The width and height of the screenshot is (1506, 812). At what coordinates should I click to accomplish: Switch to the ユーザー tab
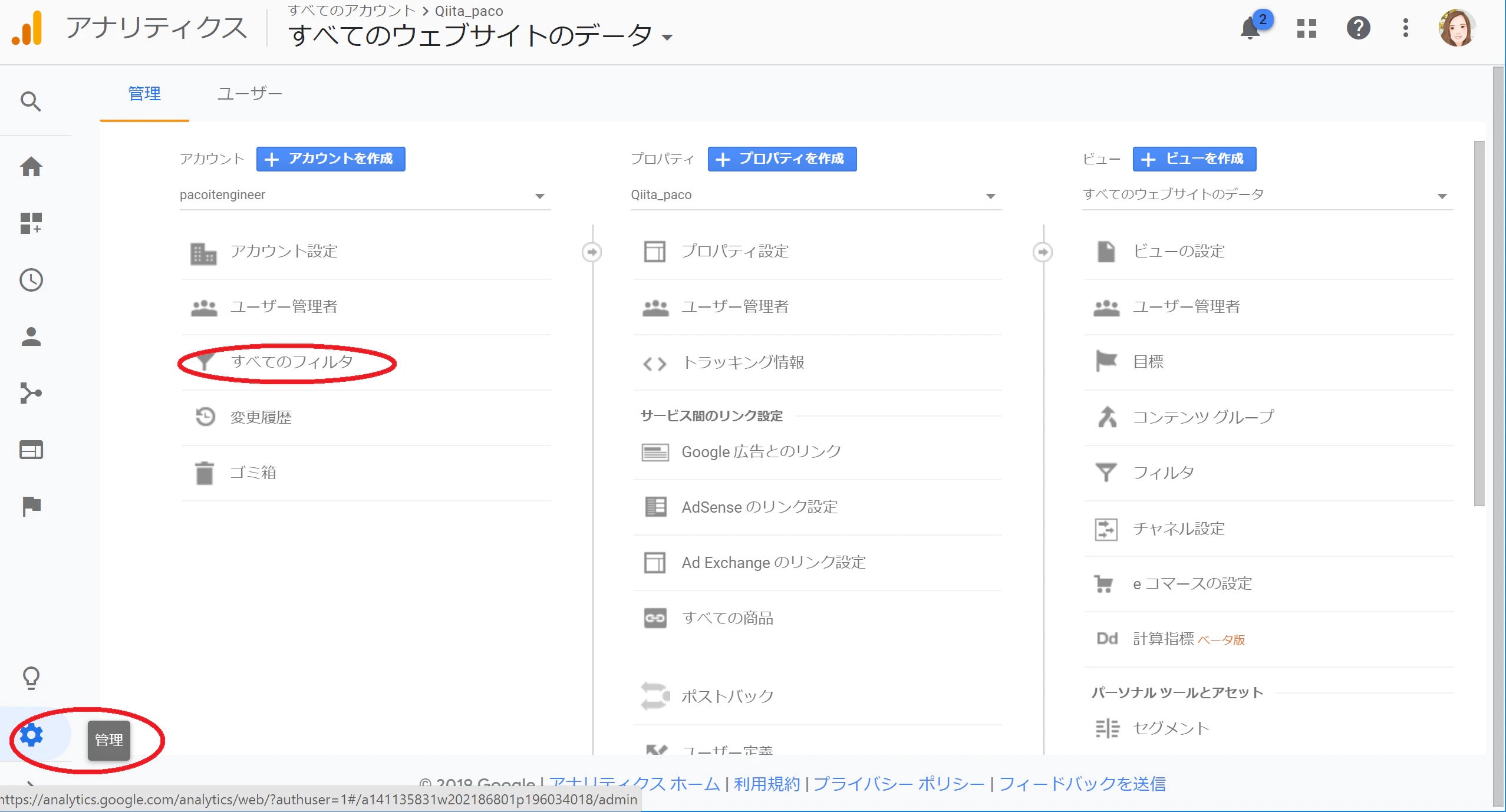(x=250, y=94)
